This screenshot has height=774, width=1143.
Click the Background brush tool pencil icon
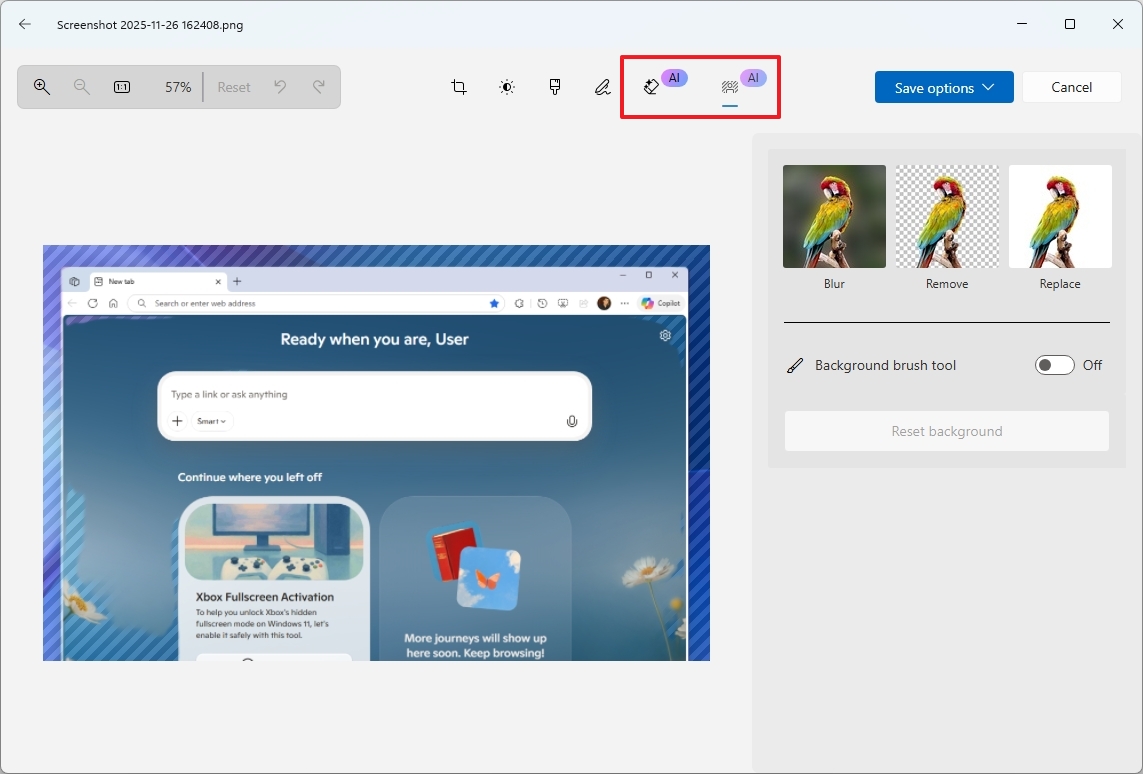tap(795, 365)
